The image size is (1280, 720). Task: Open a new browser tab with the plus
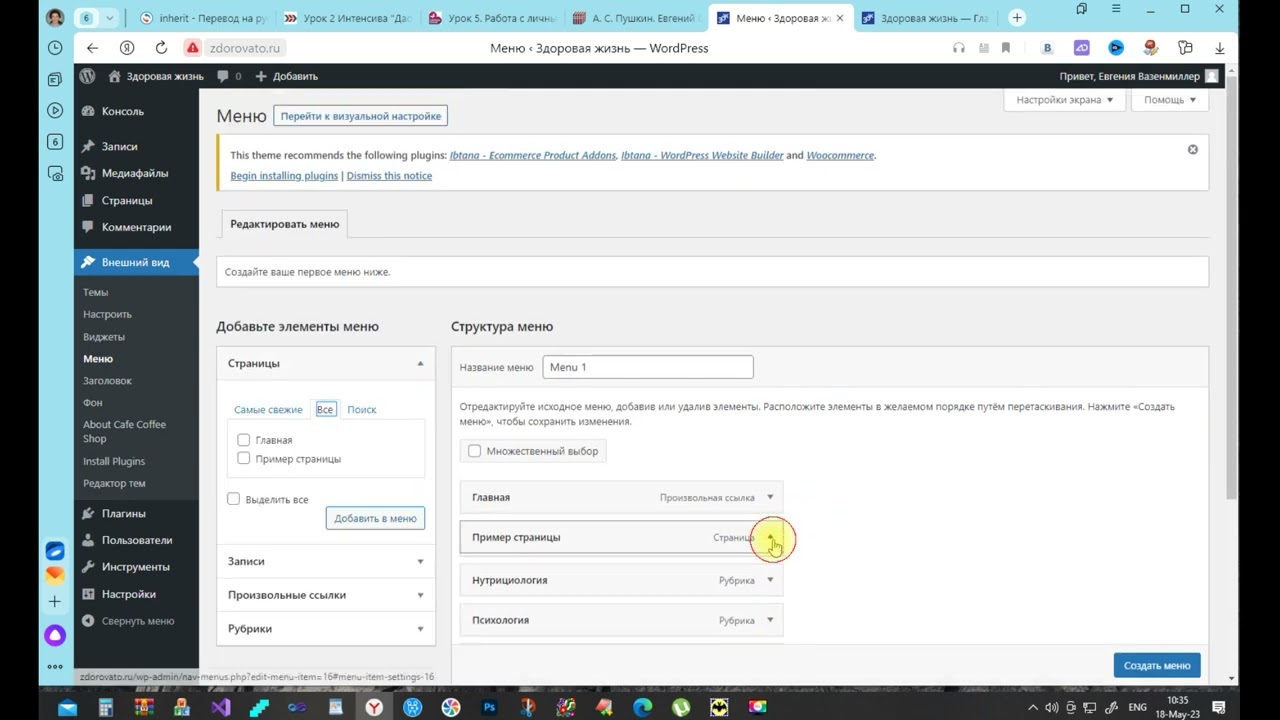coord(1017,18)
